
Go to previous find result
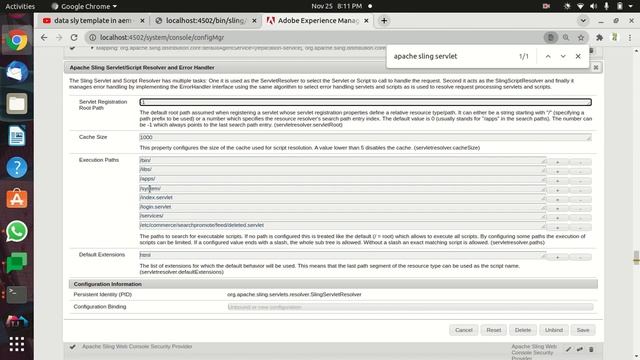pos(548,56)
